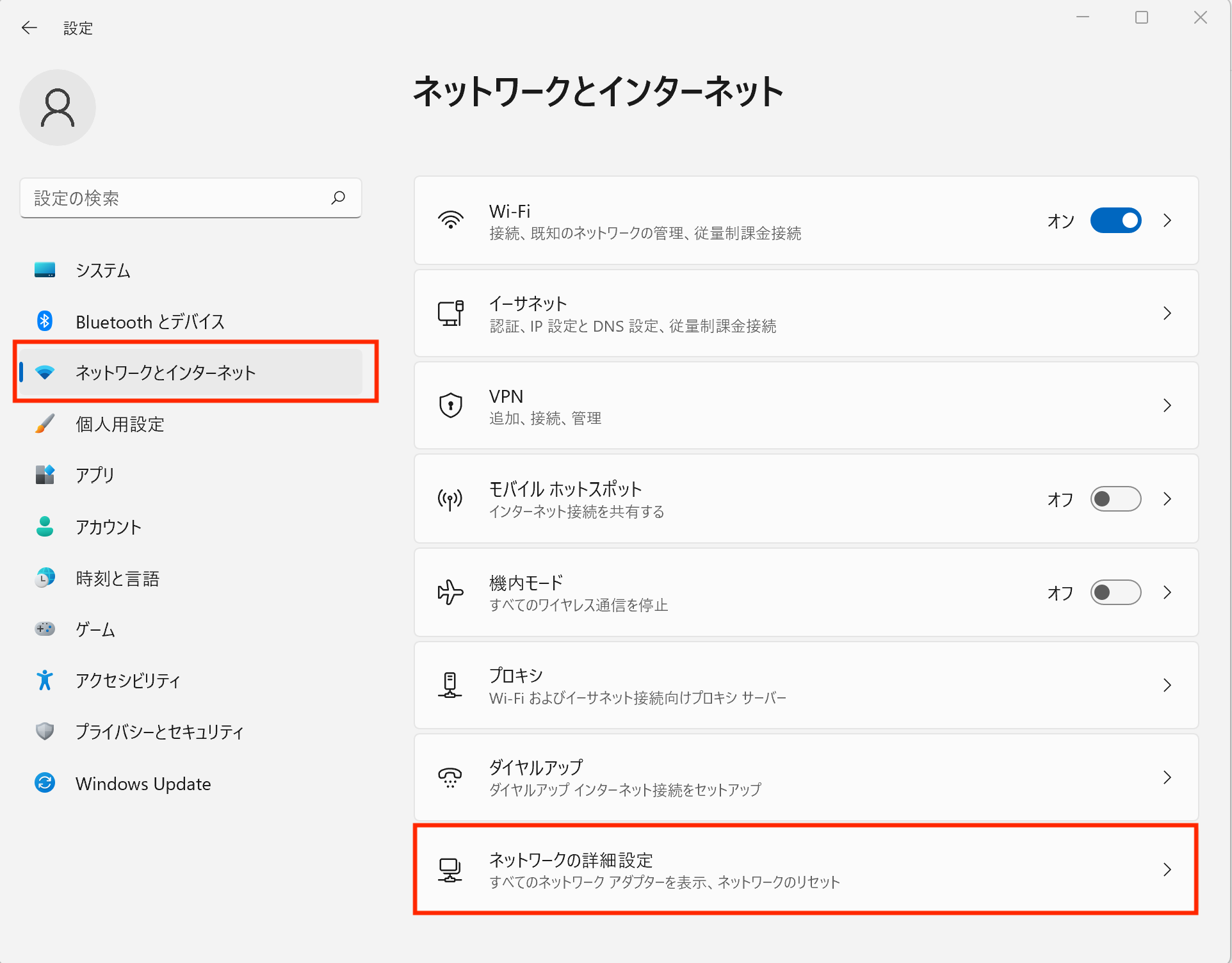The width and height of the screenshot is (1232, 963).
Task: Open プライバシーとセキュリティ settings
Action: [159, 732]
